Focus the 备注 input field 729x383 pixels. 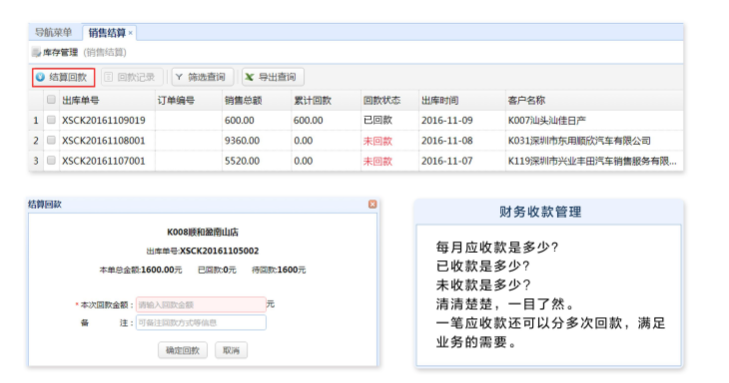[x=201, y=323]
